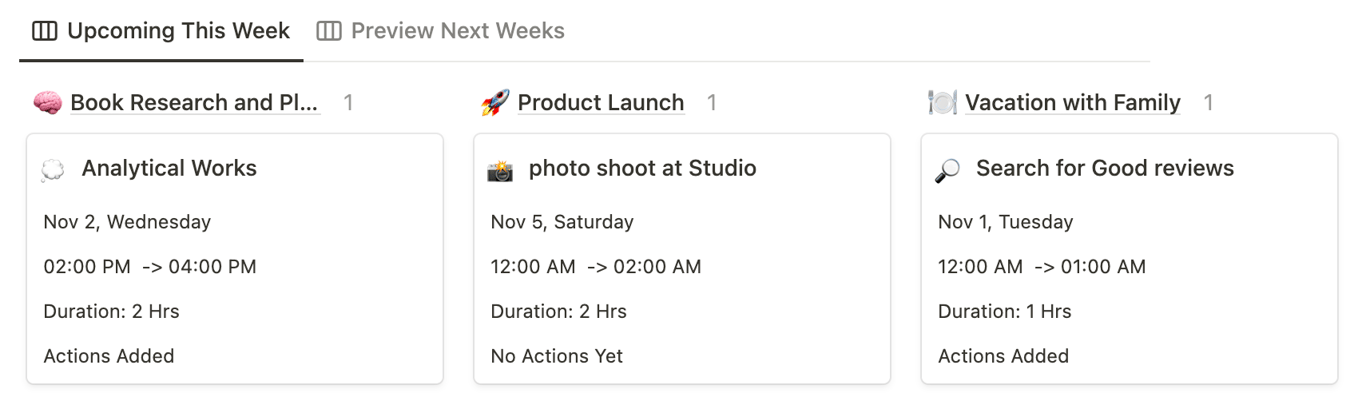Click the Nov 5, Saturday date field
The width and height of the screenshot is (1366, 409).
[562, 222]
